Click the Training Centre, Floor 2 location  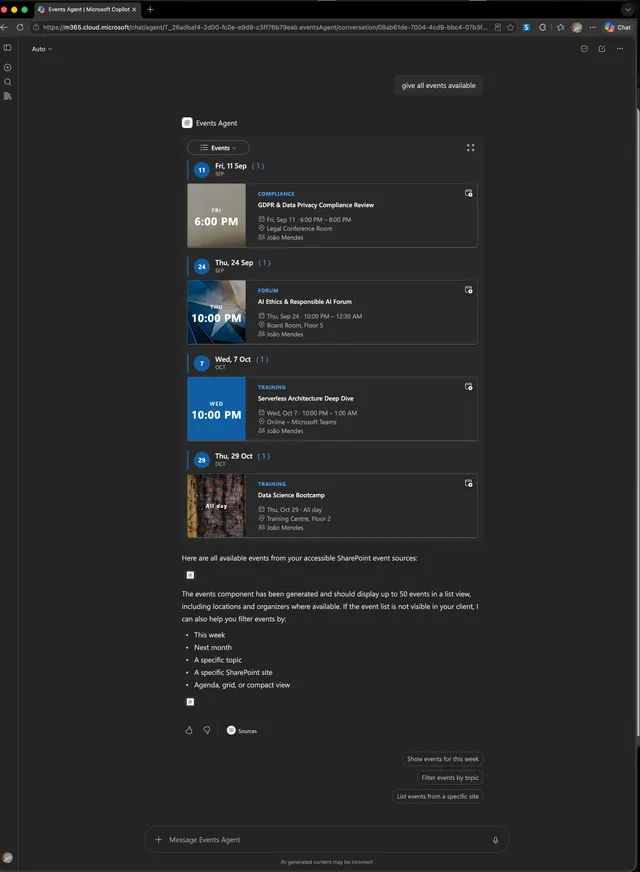[x=299, y=519]
